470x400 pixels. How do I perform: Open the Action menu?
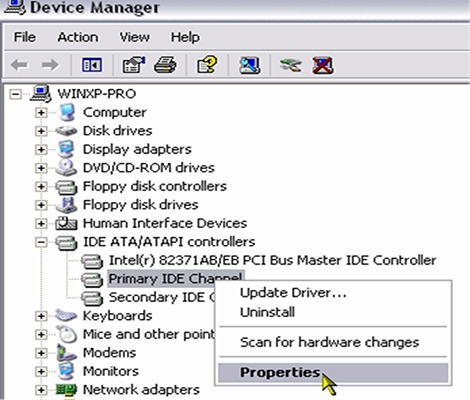tap(78, 37)
